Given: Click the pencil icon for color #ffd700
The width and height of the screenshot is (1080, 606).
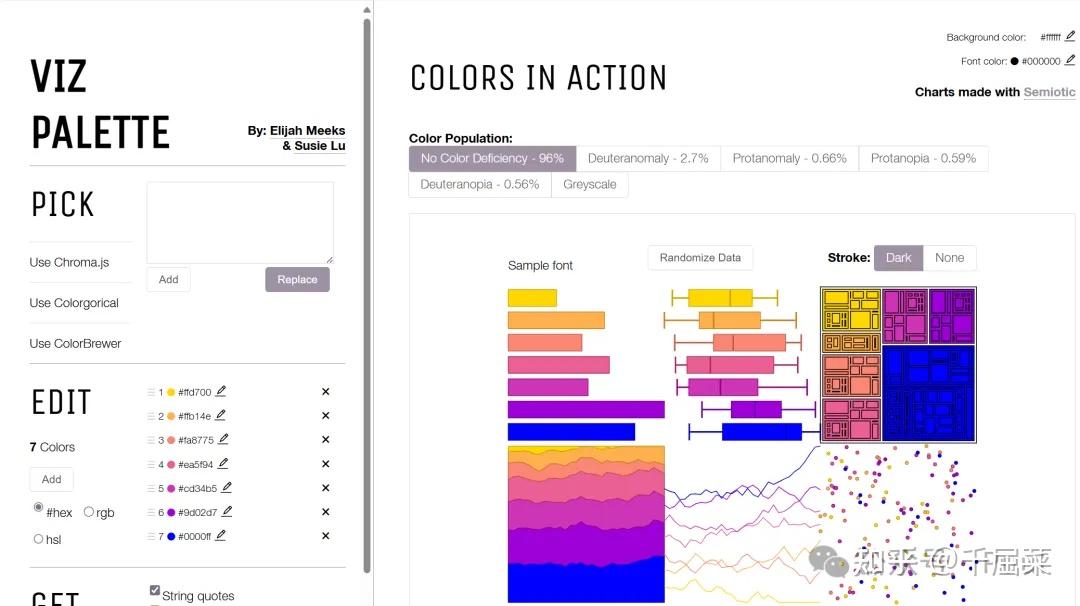Looking at the screenshot, I should [x=221, y=391].
